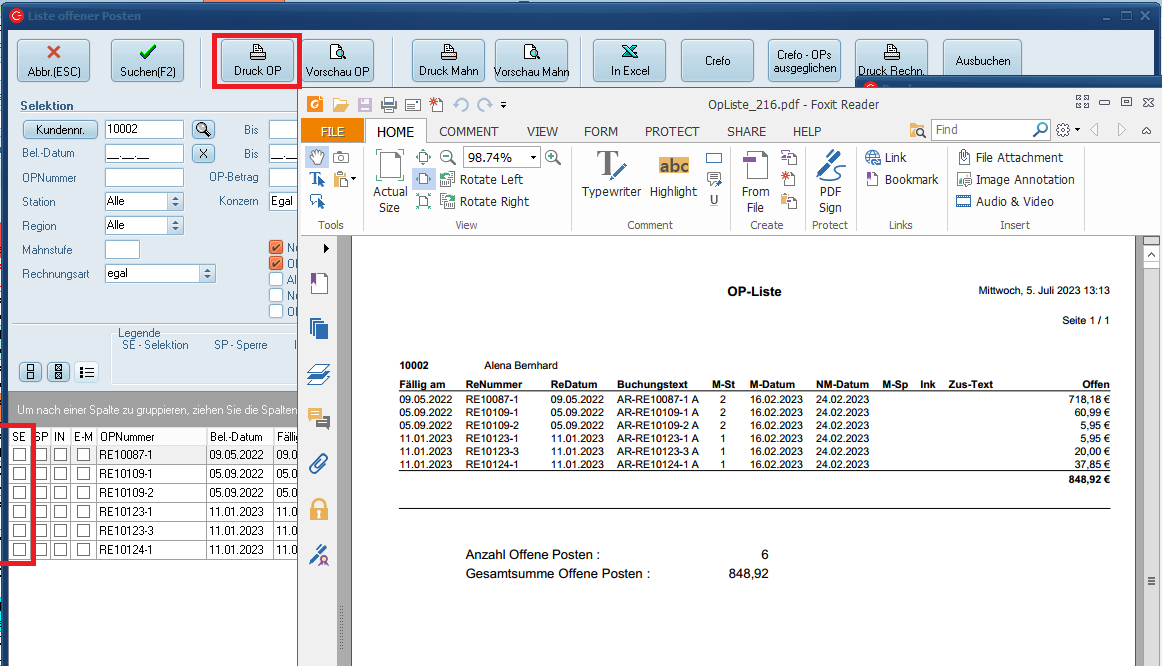Image resolution: width=1162 pixels, height=666 pixels.
Task: Tick SE checkbox for row RE10087-1
Action: (x=20, y=455)
